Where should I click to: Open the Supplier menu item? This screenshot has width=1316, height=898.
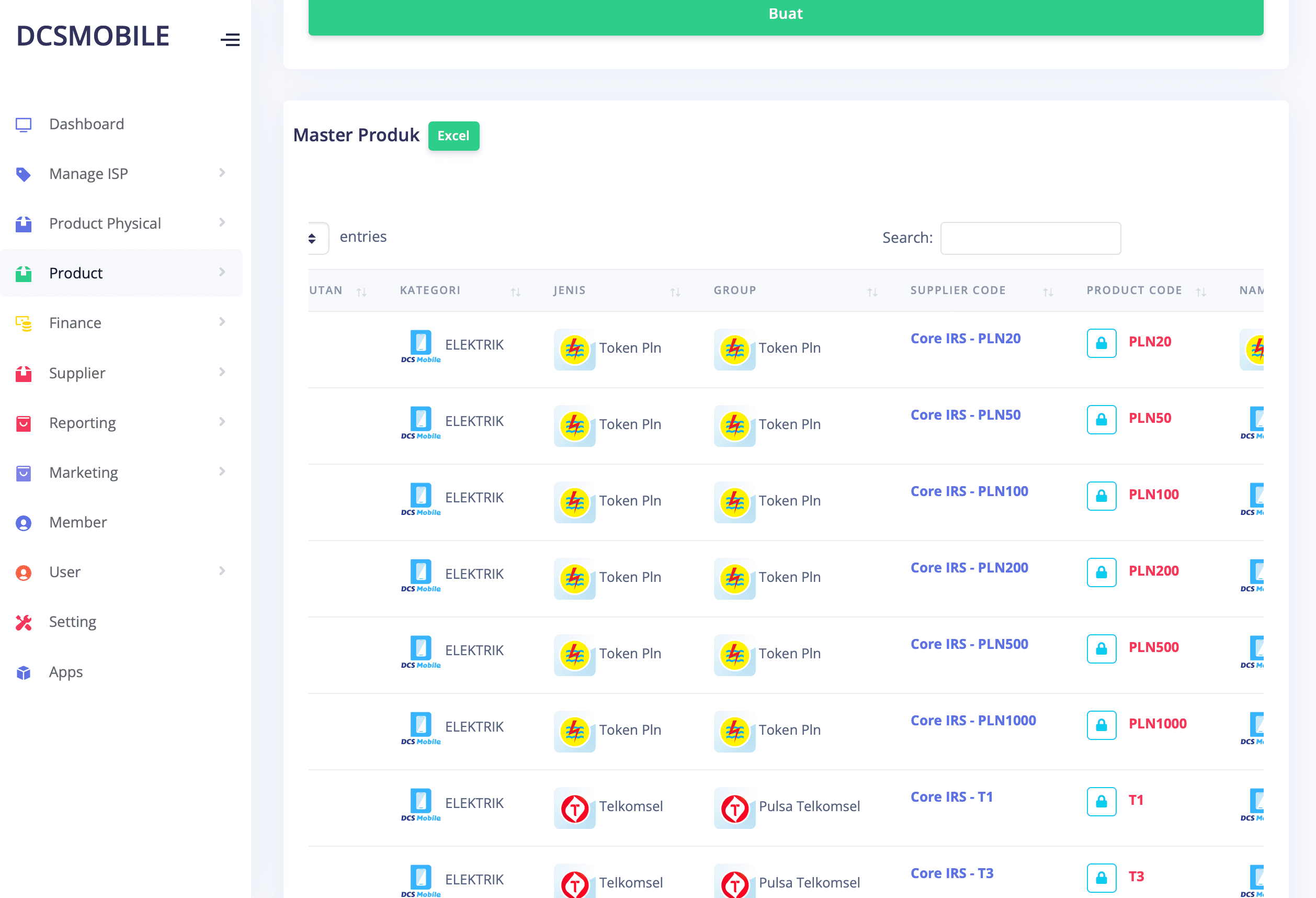point(77,373)
